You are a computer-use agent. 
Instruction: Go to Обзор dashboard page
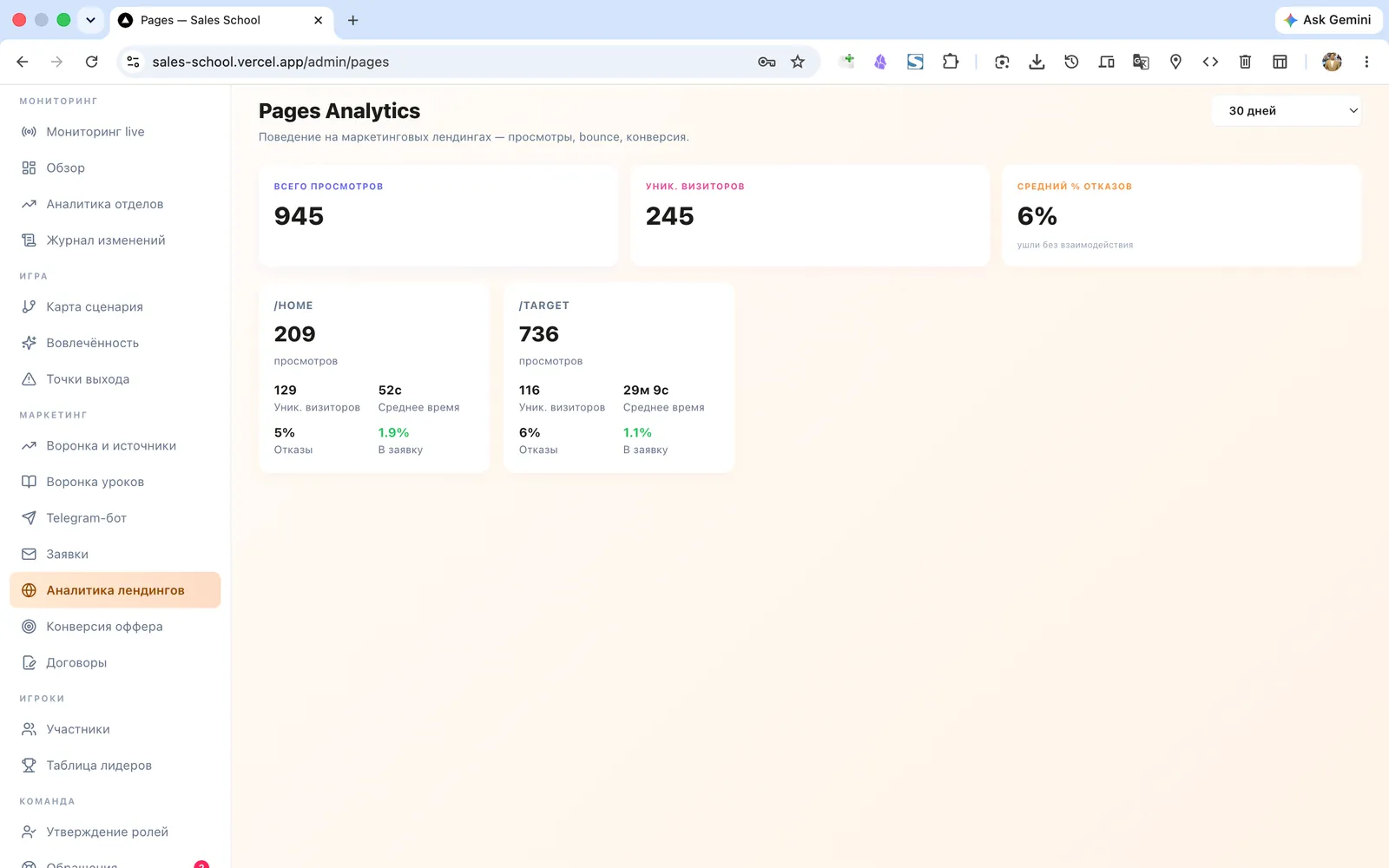(x=115, y=168)
